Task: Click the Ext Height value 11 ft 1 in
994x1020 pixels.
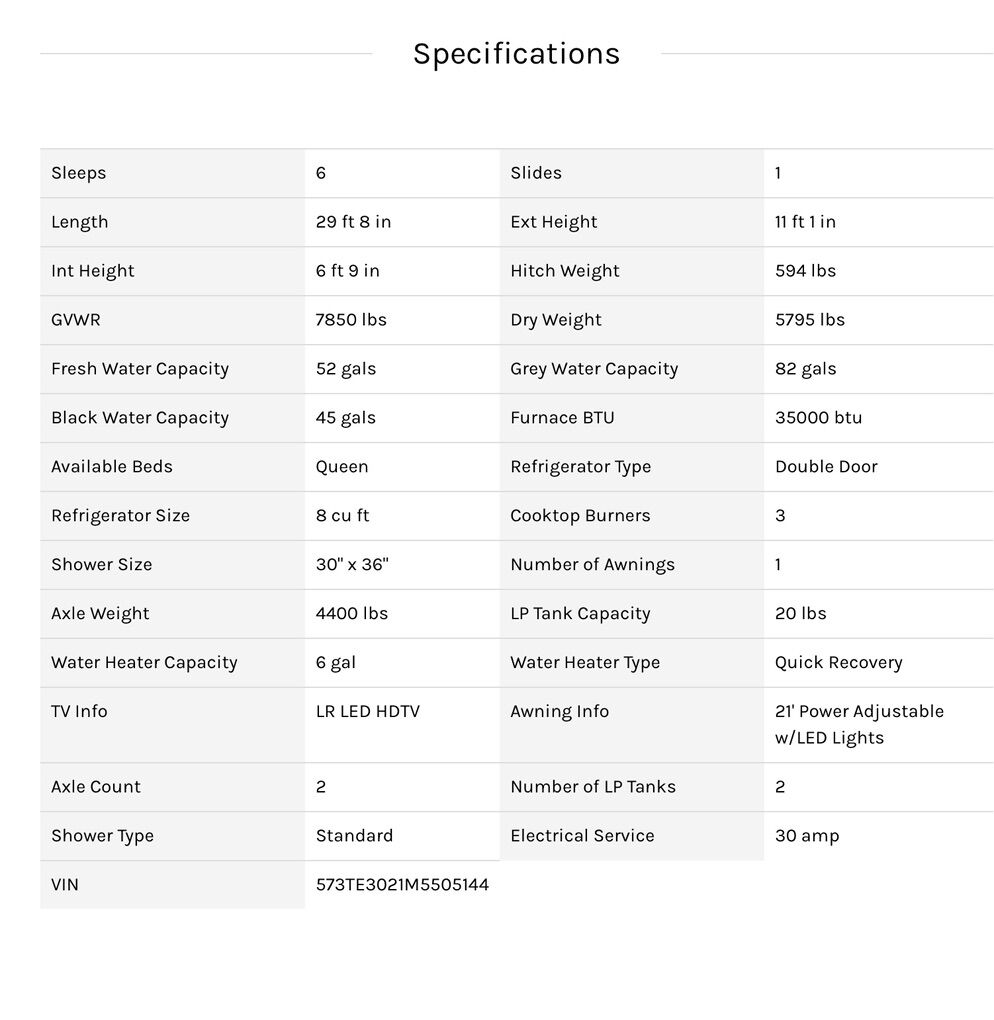Action: pyautogui.click(x=805, y=222)
